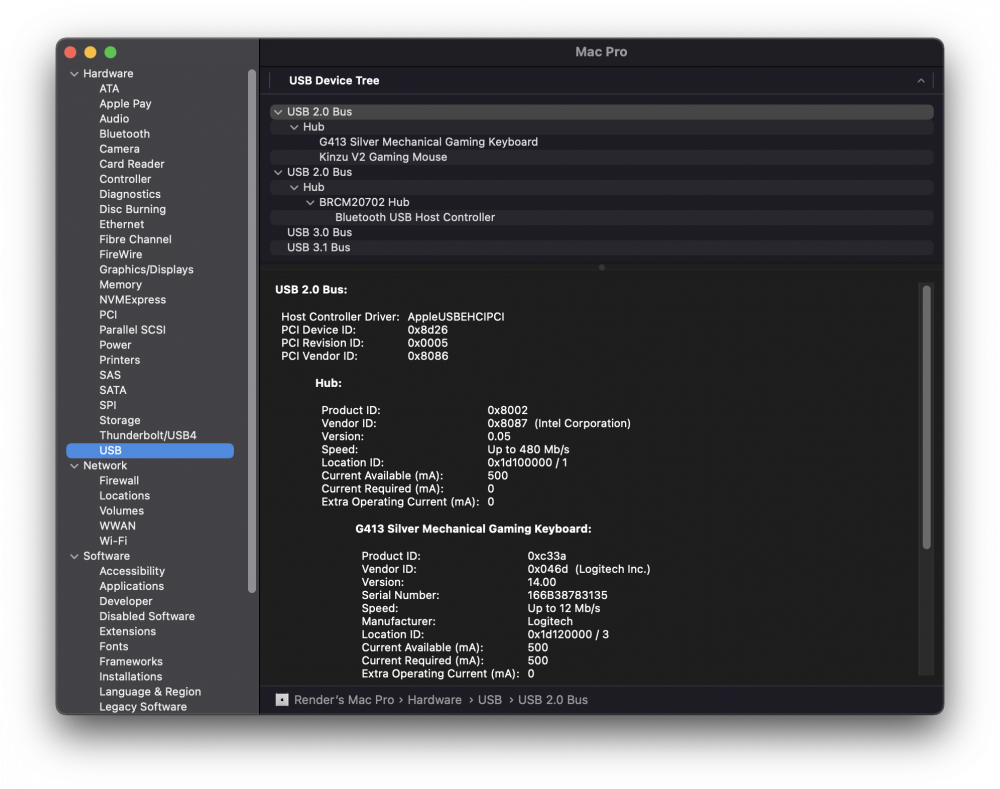
Task: Select SAS in the sidebar
Action: 110,376
